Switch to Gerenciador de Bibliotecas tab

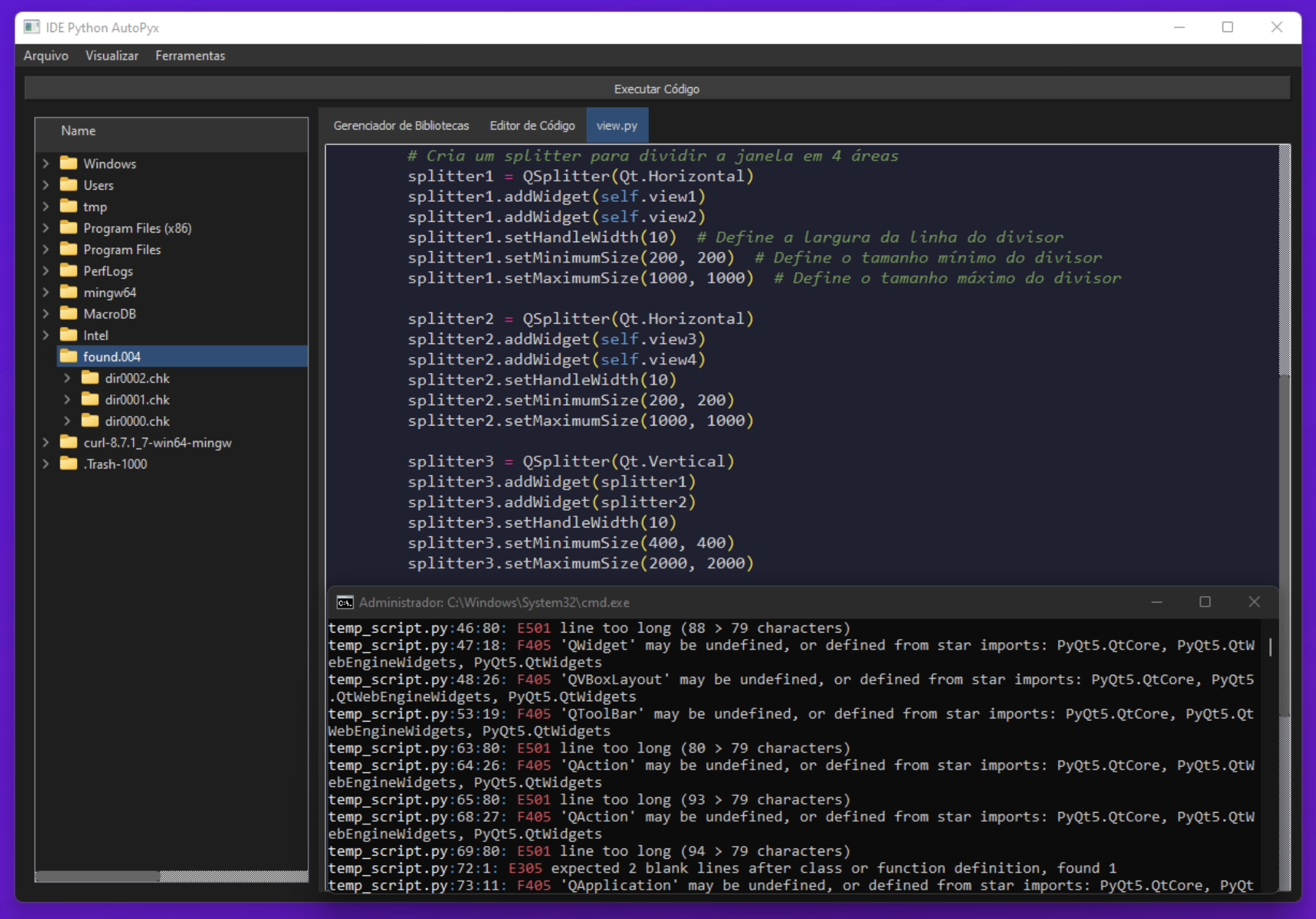pos(401,126)
